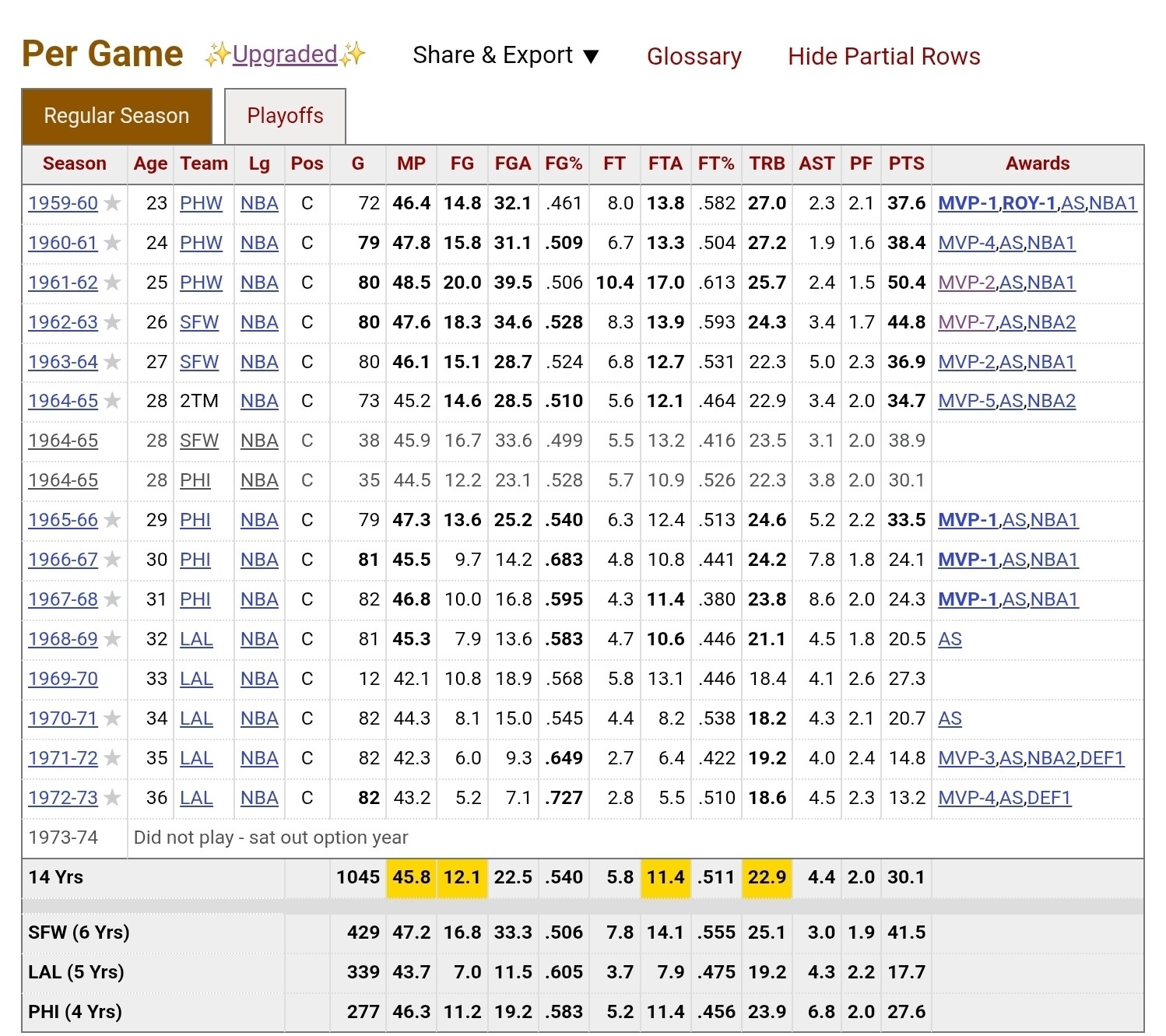Open the LAL team link in the 1970-71 row
Screen dimensions: 1166x1036
coord(196,718)
